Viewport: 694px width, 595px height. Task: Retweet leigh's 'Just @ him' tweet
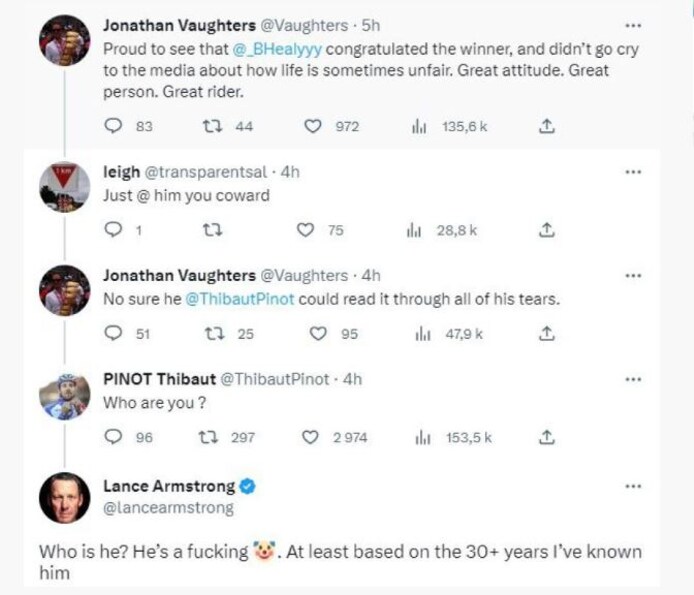[211, 230]
